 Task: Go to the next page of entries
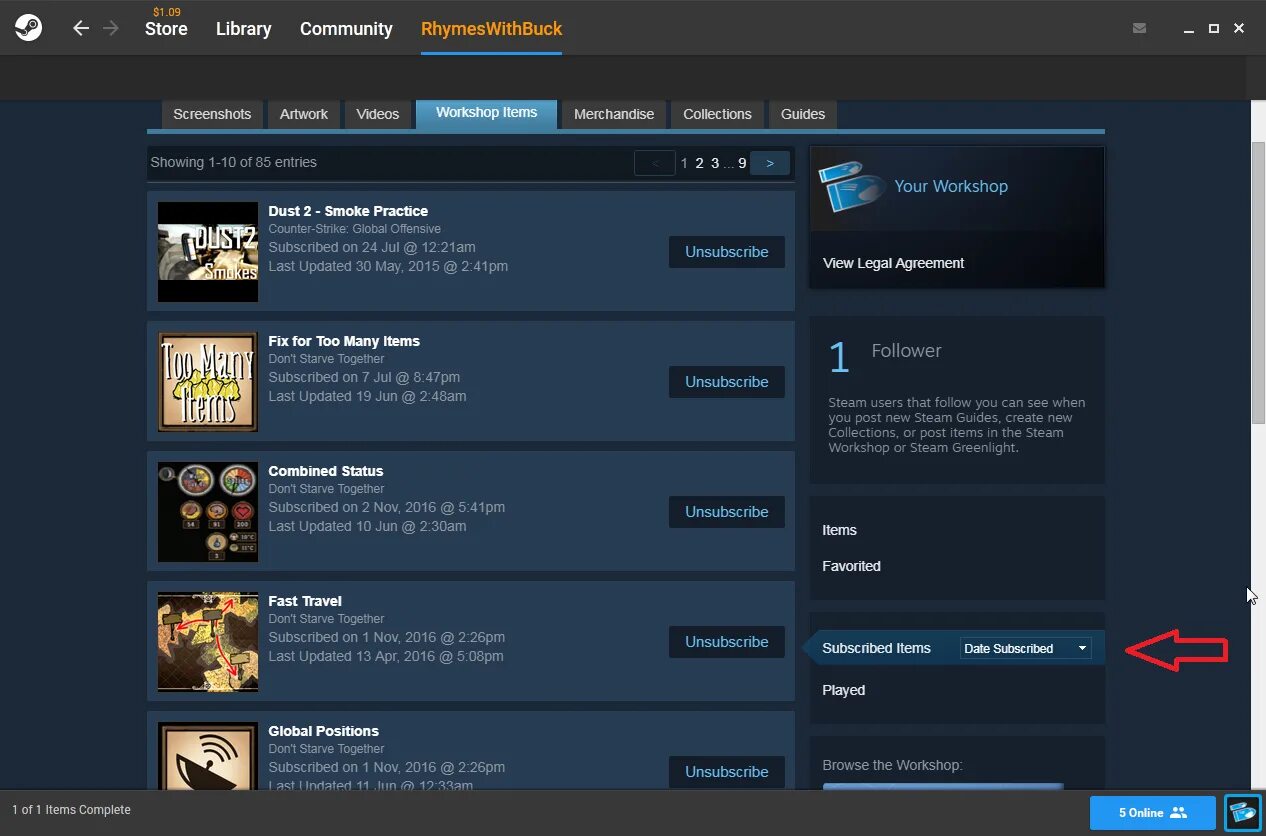tap(770, 163)
